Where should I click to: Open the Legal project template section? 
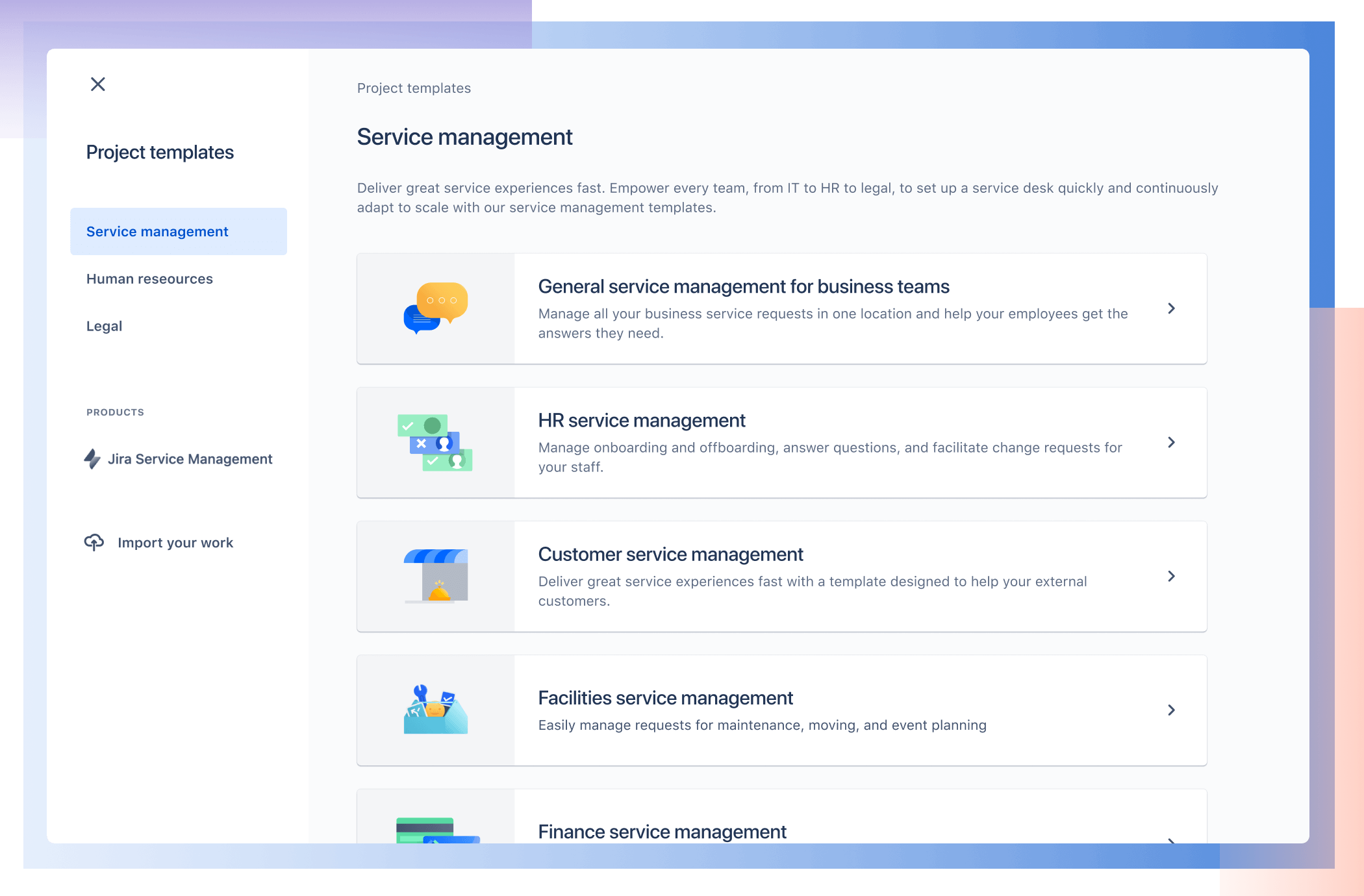tap(103, 326)
